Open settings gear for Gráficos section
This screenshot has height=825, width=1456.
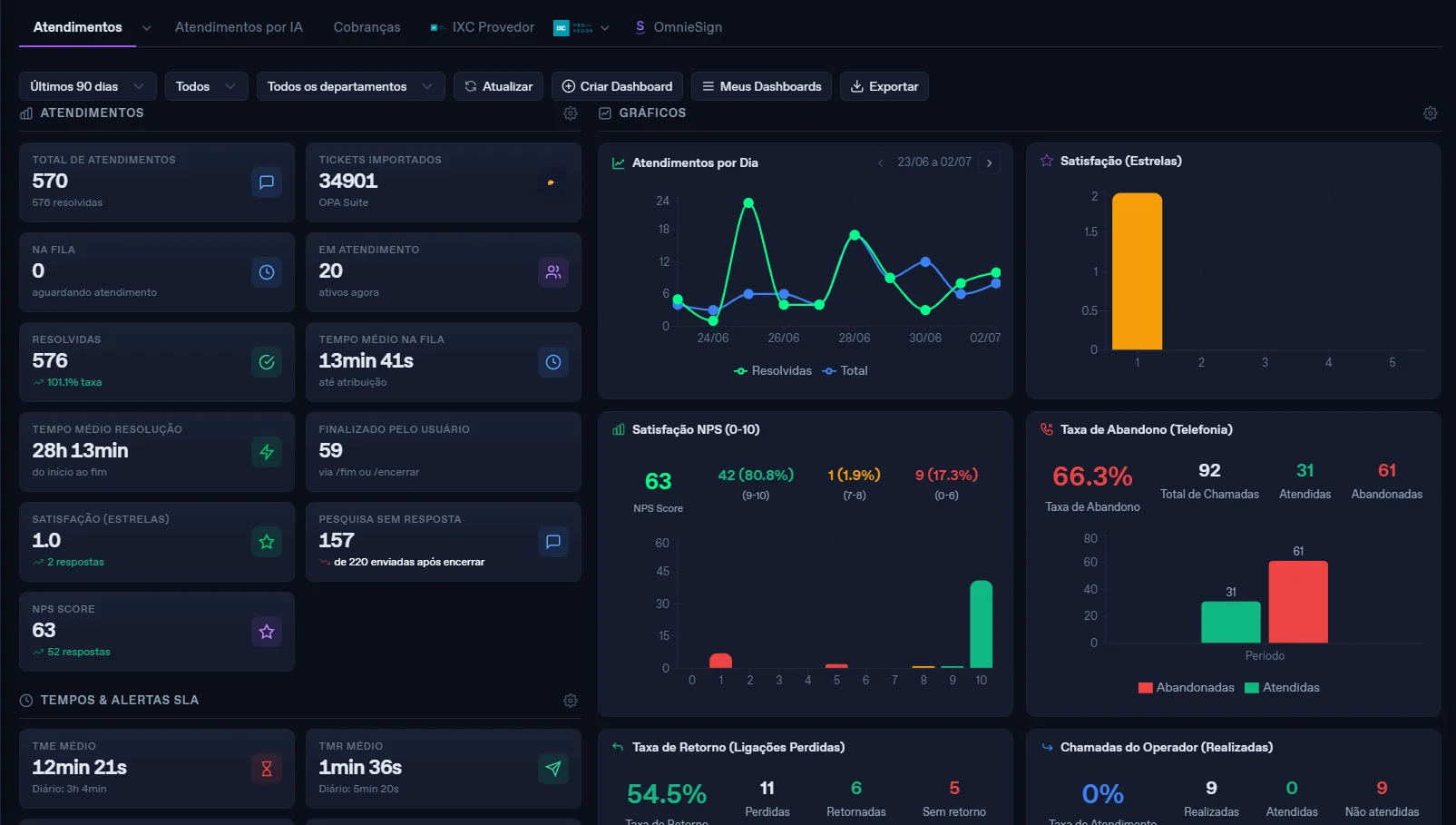tap(1431, 113)
